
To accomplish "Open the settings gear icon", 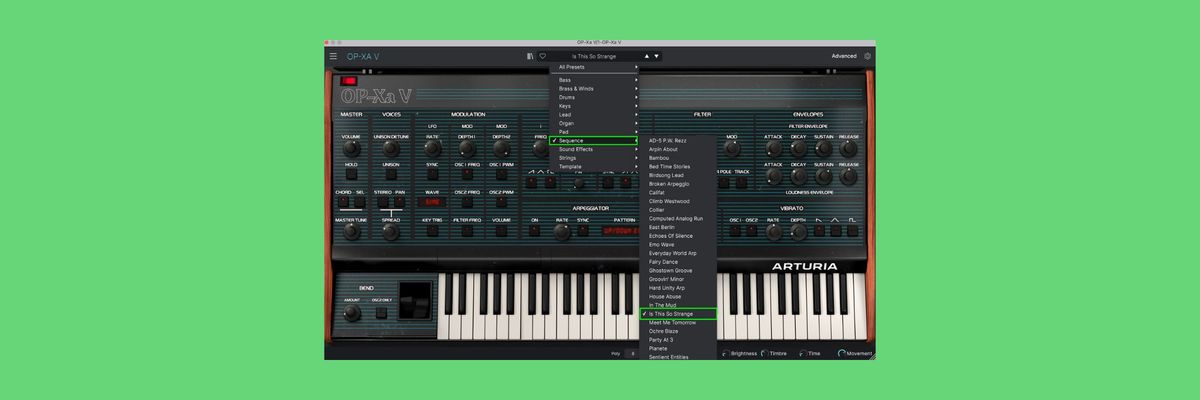I will pyautogui.click(x=868, y=56).
